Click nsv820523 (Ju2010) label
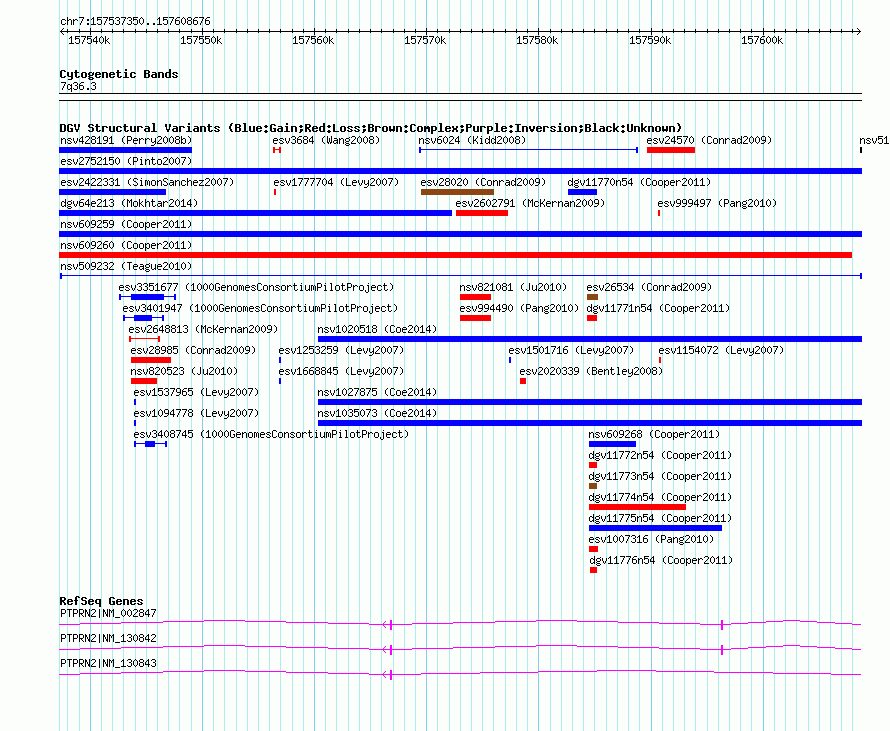890x731 pixels. [184, 371]
